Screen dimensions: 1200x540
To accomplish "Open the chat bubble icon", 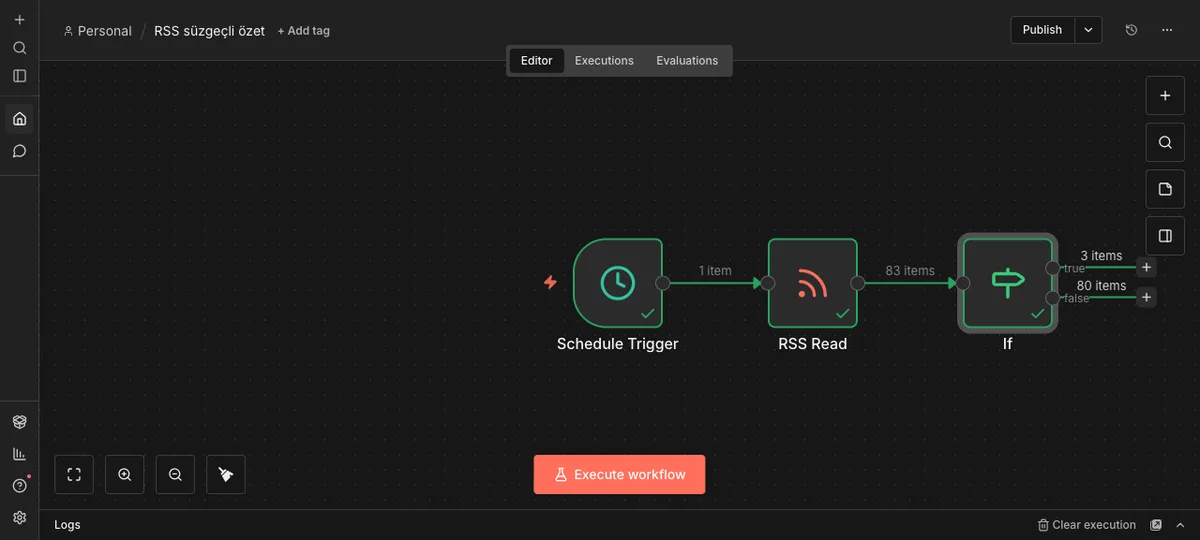I will [x=19, y=151].
